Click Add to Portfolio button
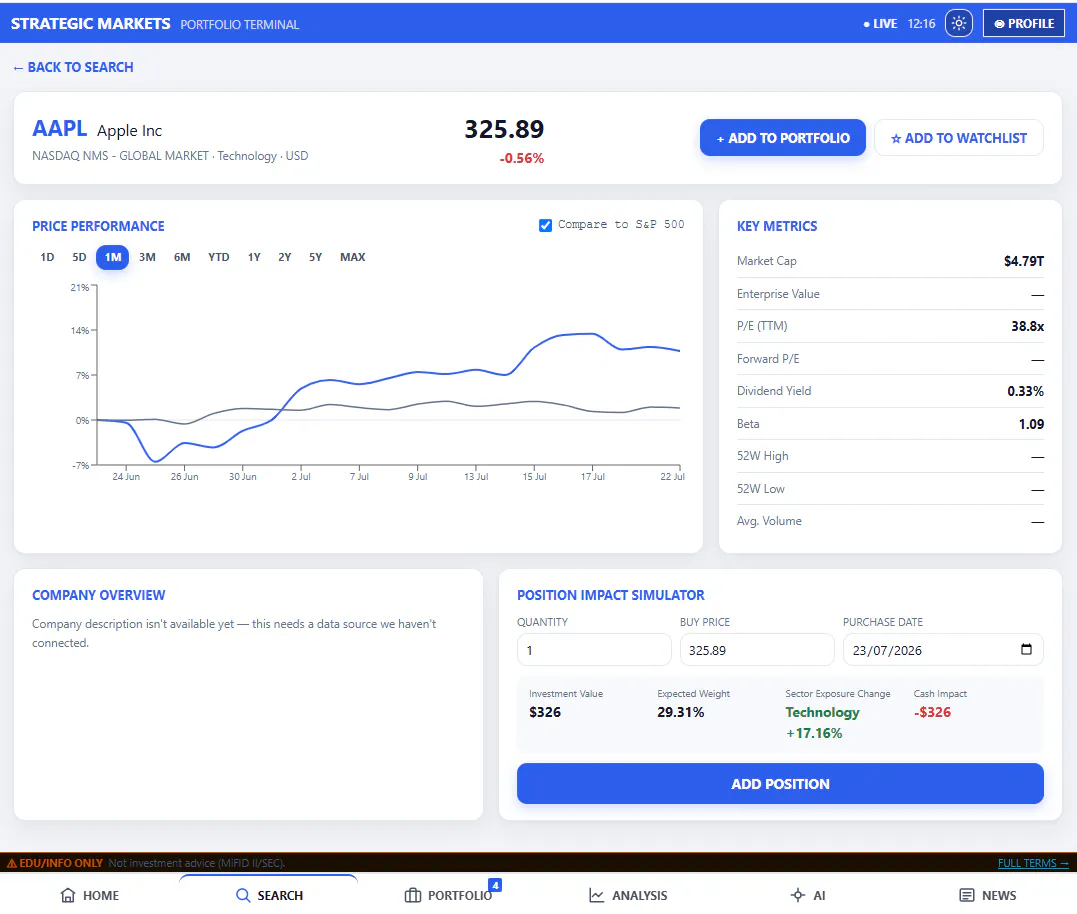 click(782, 138)
